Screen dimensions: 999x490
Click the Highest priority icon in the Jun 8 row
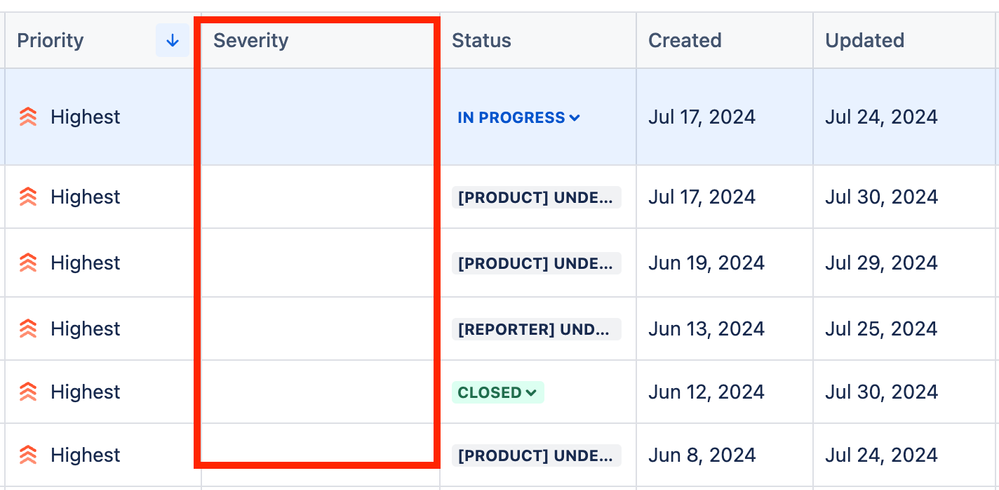(x=28, y=455)
